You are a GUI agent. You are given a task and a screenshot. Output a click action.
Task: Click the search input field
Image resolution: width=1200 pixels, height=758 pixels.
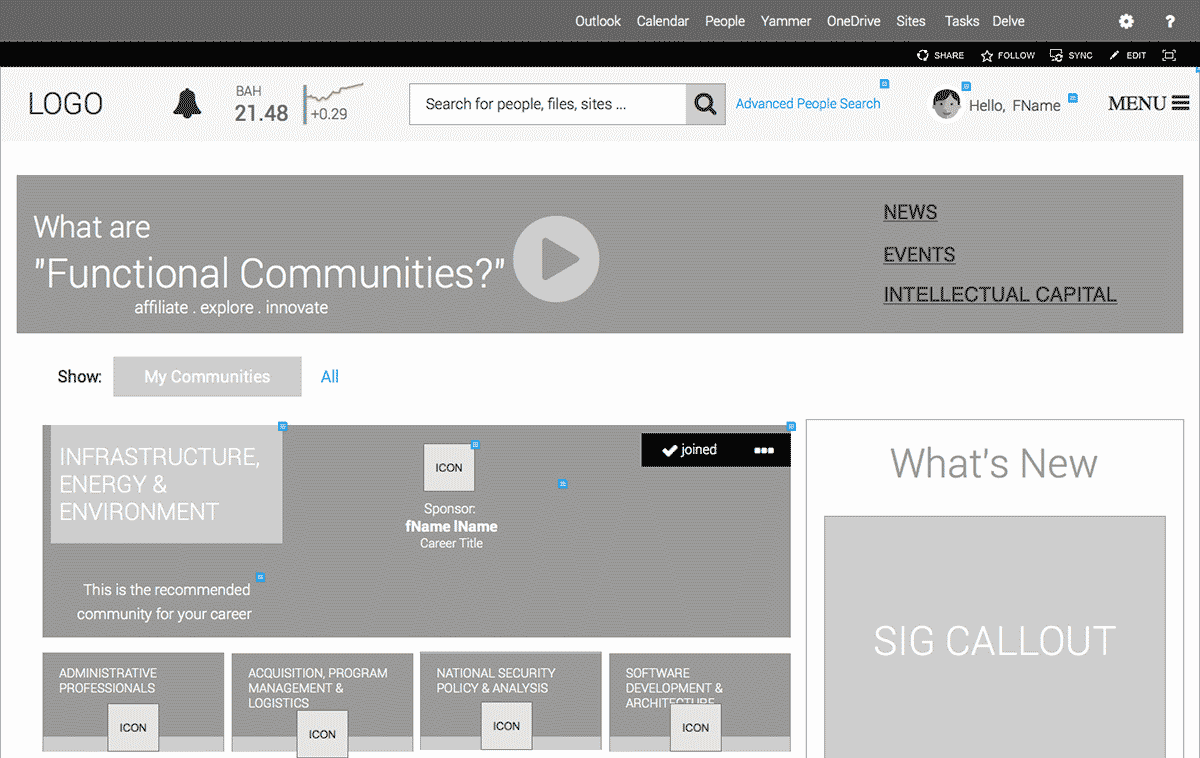tap(547, 104)
